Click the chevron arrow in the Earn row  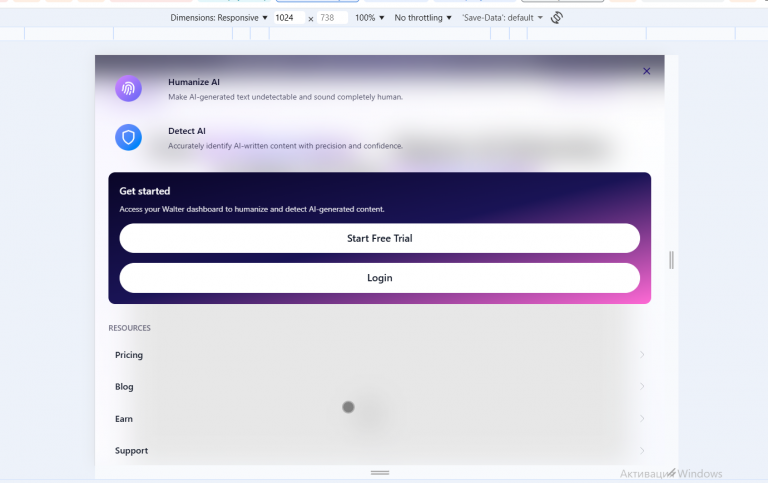point(642,419)
